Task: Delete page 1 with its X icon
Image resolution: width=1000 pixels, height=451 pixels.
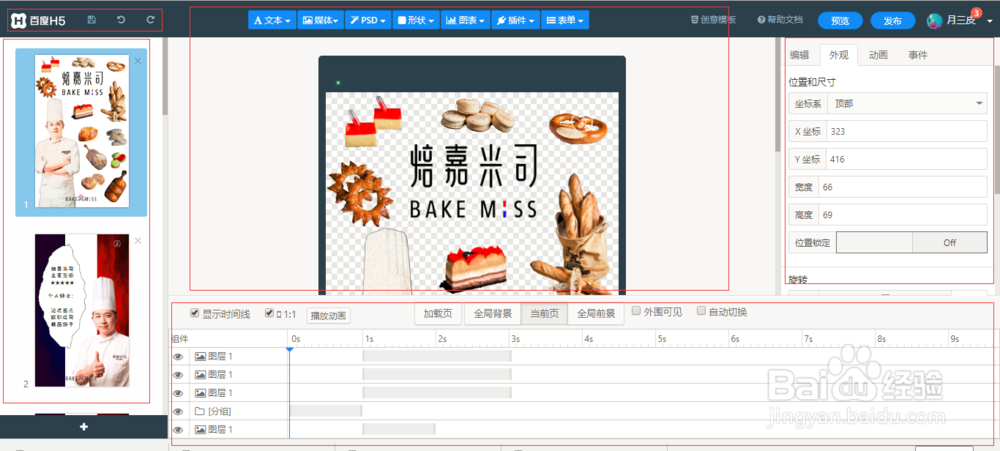Action: pyautogui.click(x=138, y=61)
